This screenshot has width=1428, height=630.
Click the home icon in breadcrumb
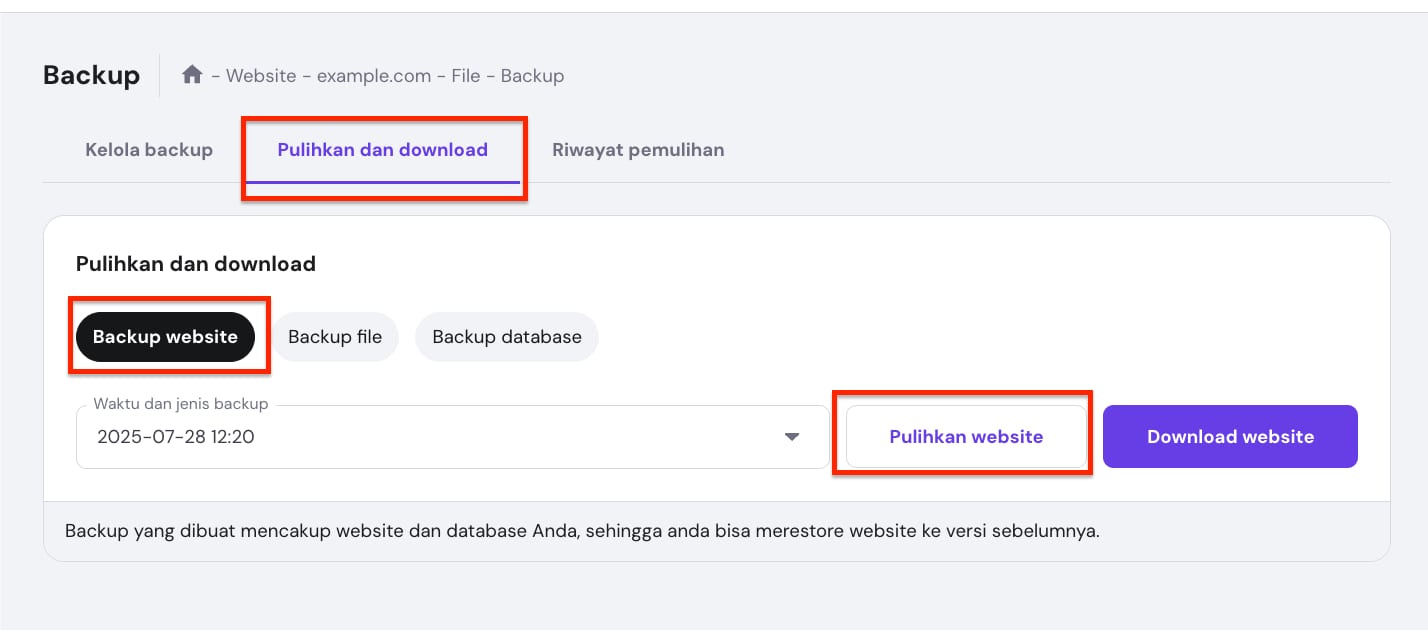point(192,75)
